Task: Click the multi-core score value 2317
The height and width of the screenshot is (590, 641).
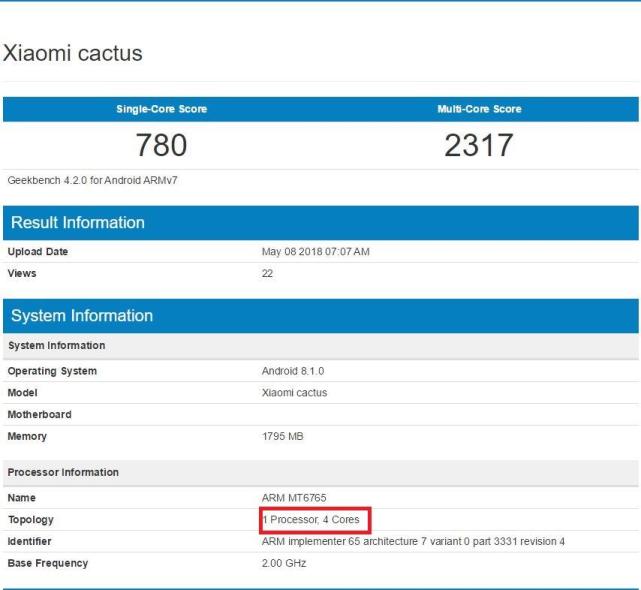Action: pyautogui.click(x=479, y=145)
